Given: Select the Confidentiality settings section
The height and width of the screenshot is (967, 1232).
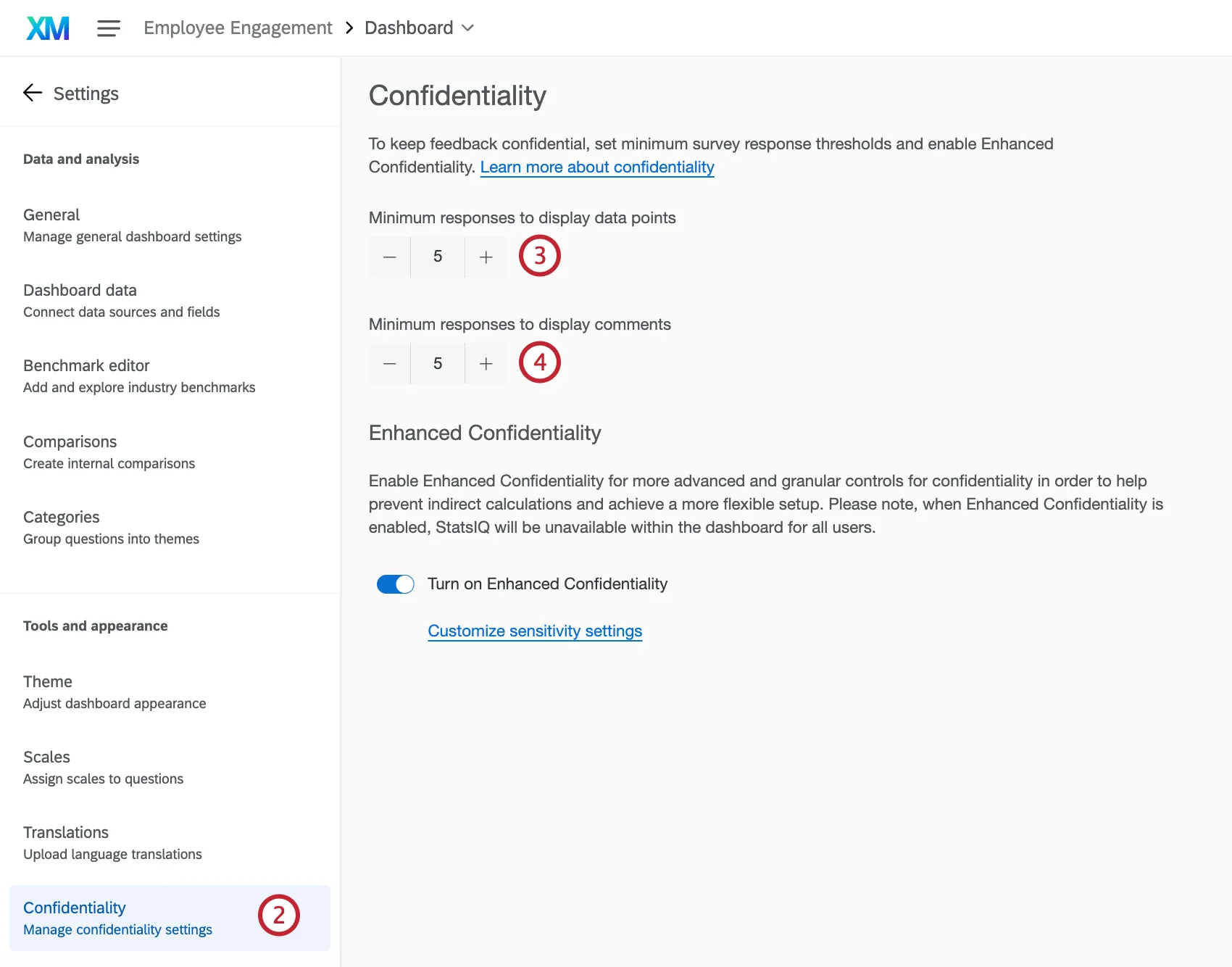Looking at the screenshot, I should pos(74,908).
